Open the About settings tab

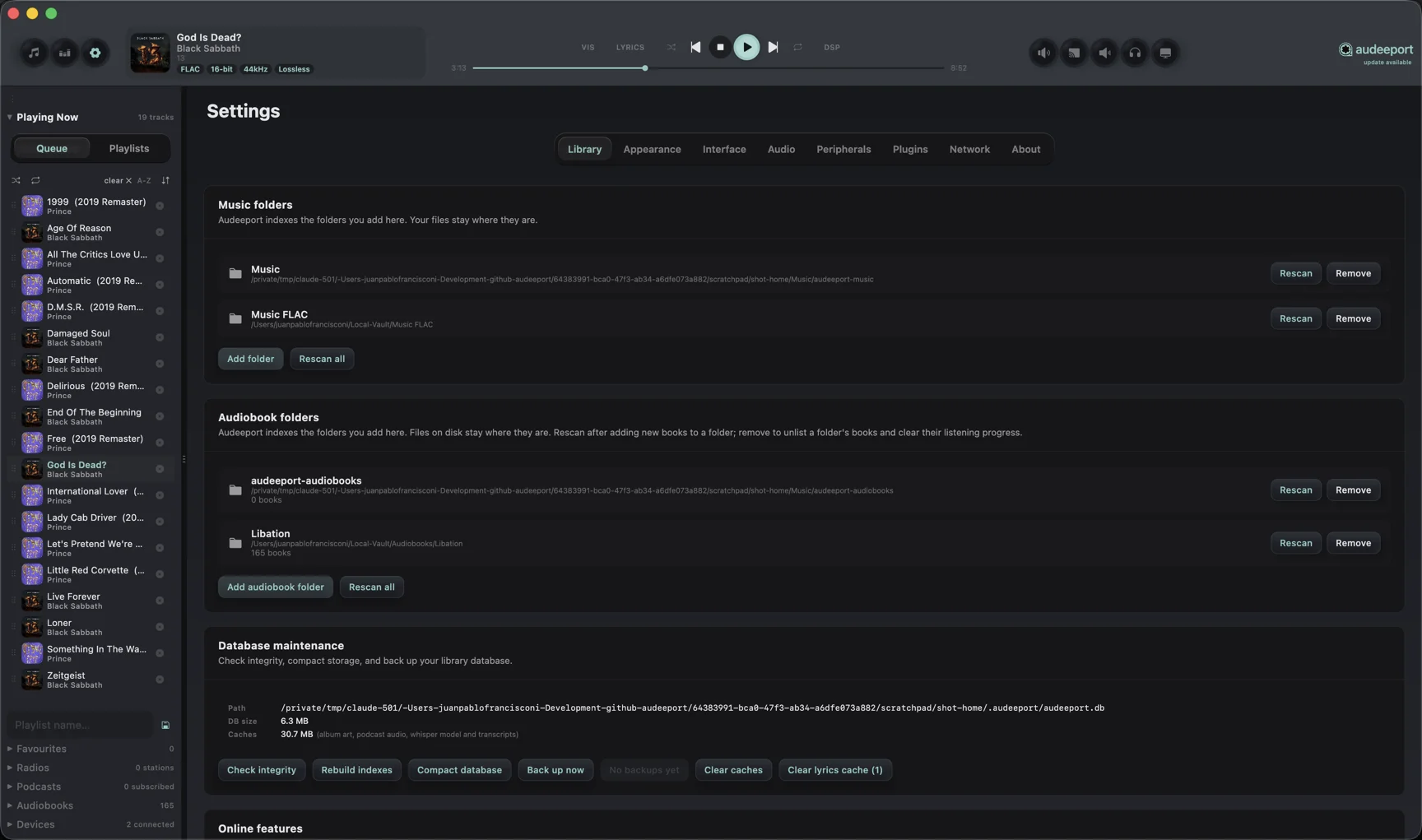[1025, 149]
